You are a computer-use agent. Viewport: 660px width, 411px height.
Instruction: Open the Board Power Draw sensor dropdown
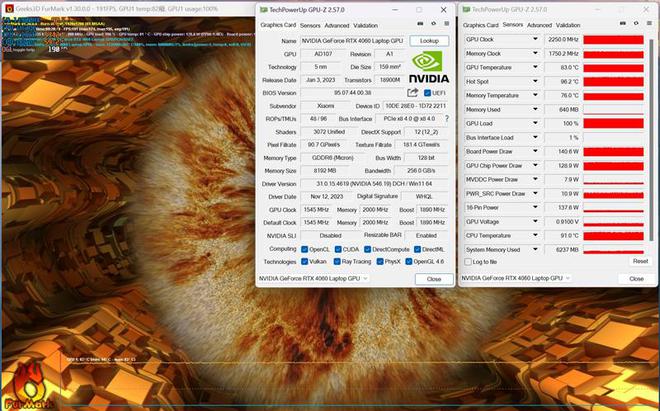click(535, 151)
